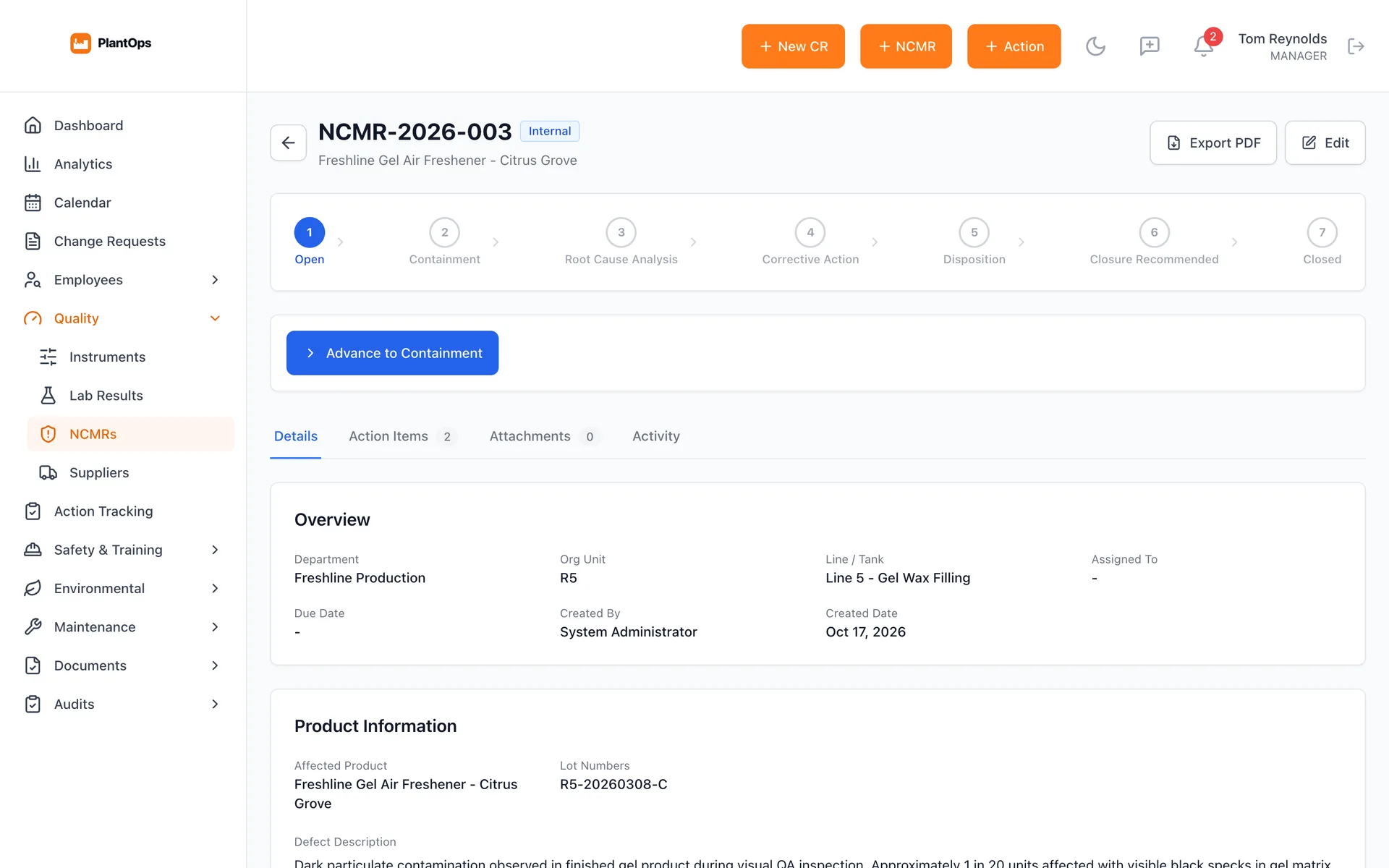Viewport: 1389px width, 868px height.
Task: Click the New CR button
Action: pos(793,46)
